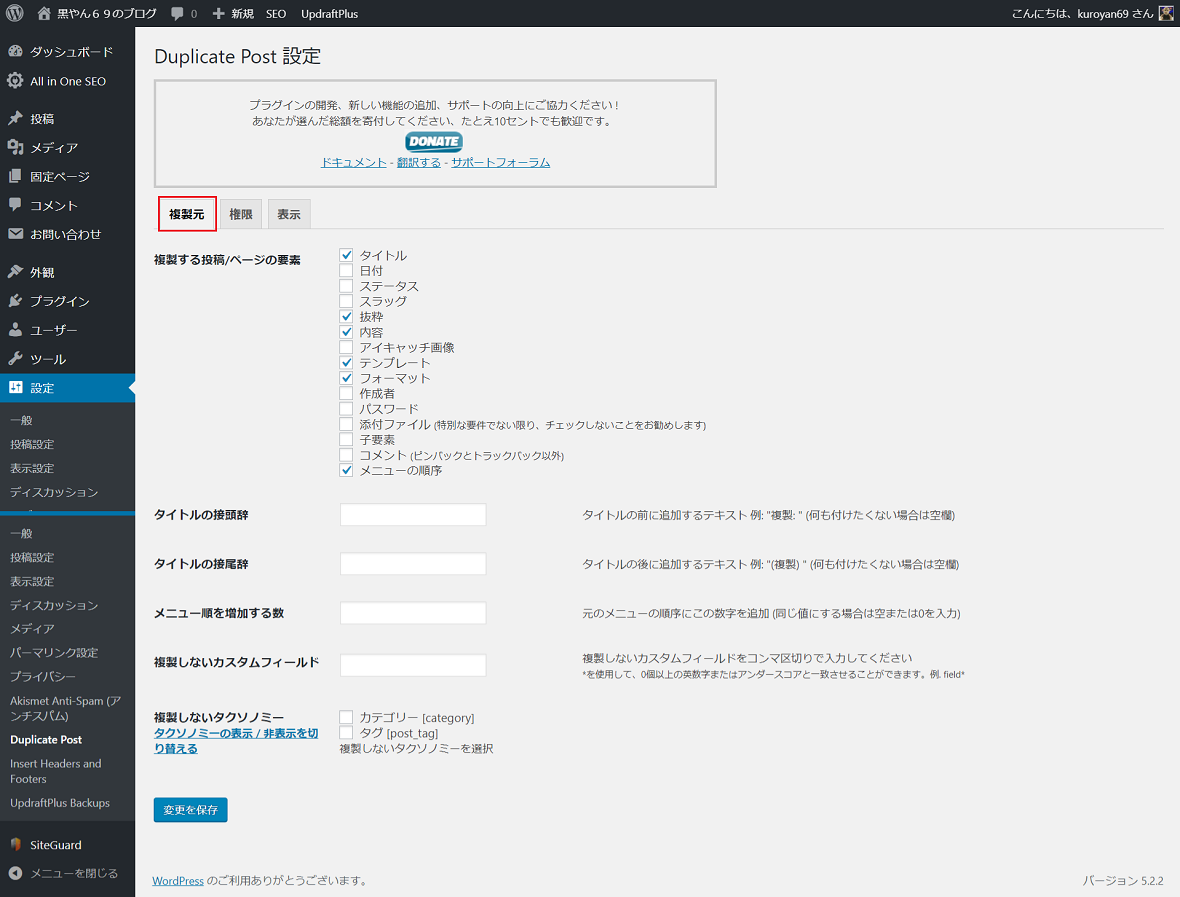1180x897 pixels.
Task: Click the WordPress logo icon in admin bar
Action: pyautogui.click(x=14, y=14)
